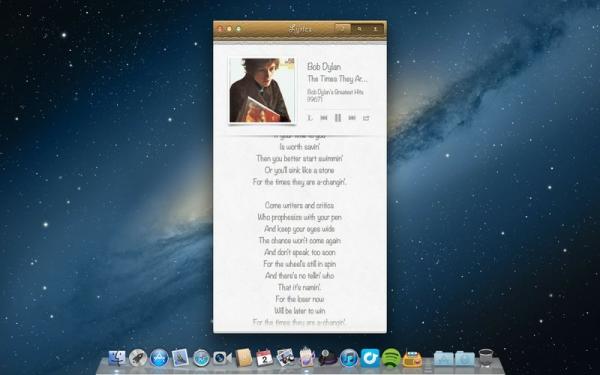The width and height of the screenshot is (600, 375).
Task: Click the artist name Bob Dylan
Action: pyautogui.click(x=324, y=67)
